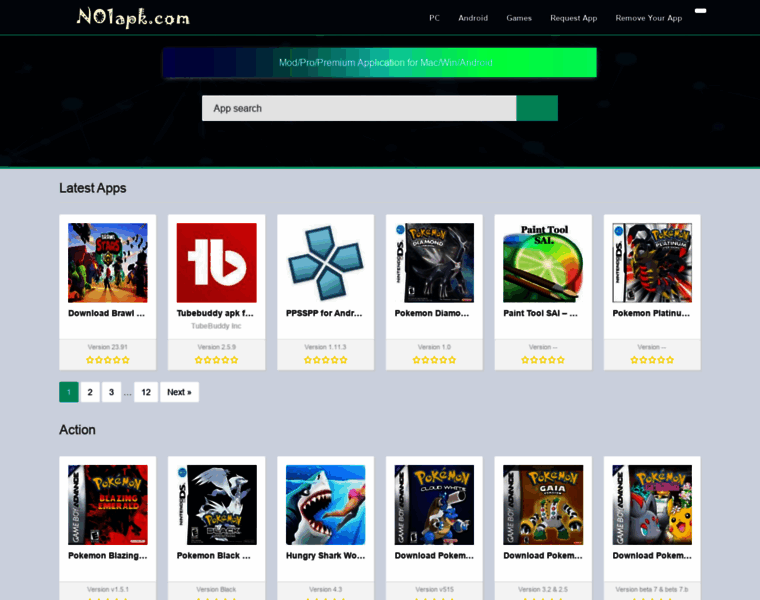
Task: Click the Download Brawl title link
Action: pos(107,313)
